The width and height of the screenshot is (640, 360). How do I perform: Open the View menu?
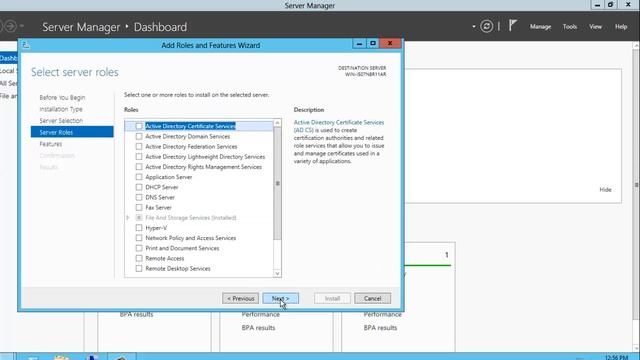click(x=595, y=27)
